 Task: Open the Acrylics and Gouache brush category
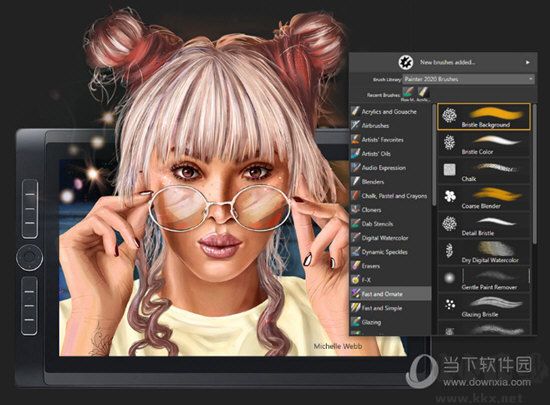click(x=390, y=112)
